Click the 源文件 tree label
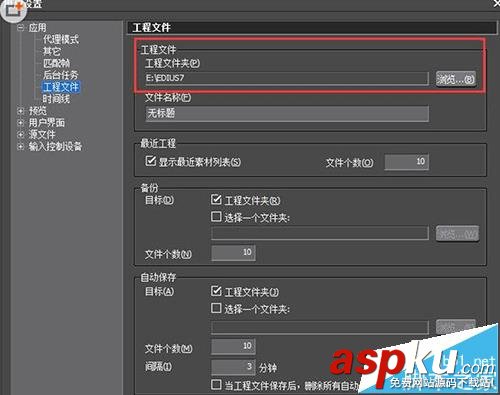The image size is (500, 395). [42, 134]
